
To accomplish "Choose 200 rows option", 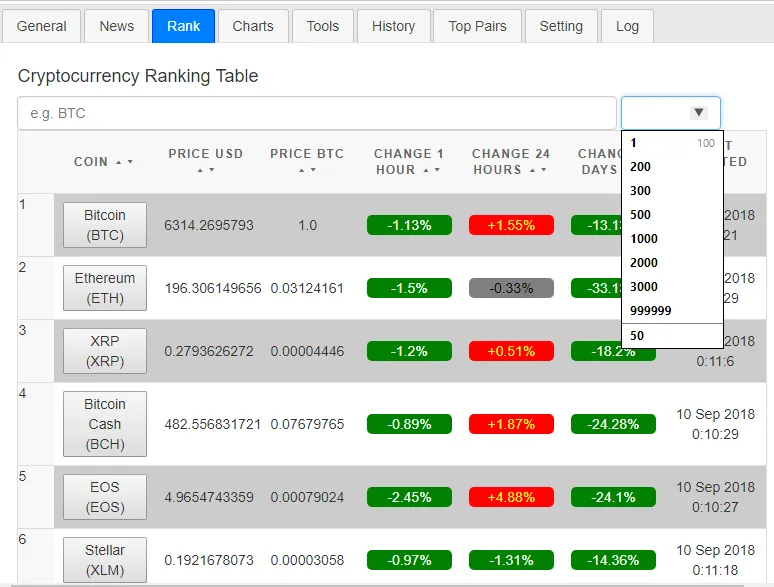I will [x=672, y=167].
